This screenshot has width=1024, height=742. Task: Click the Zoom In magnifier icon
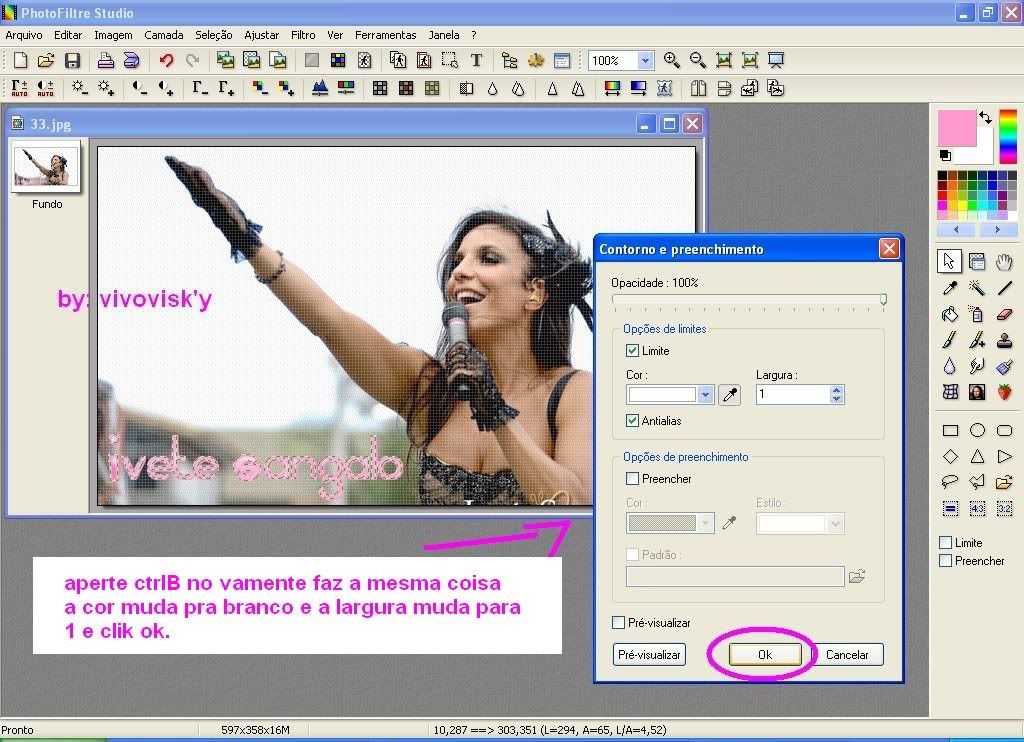point(671,61)
